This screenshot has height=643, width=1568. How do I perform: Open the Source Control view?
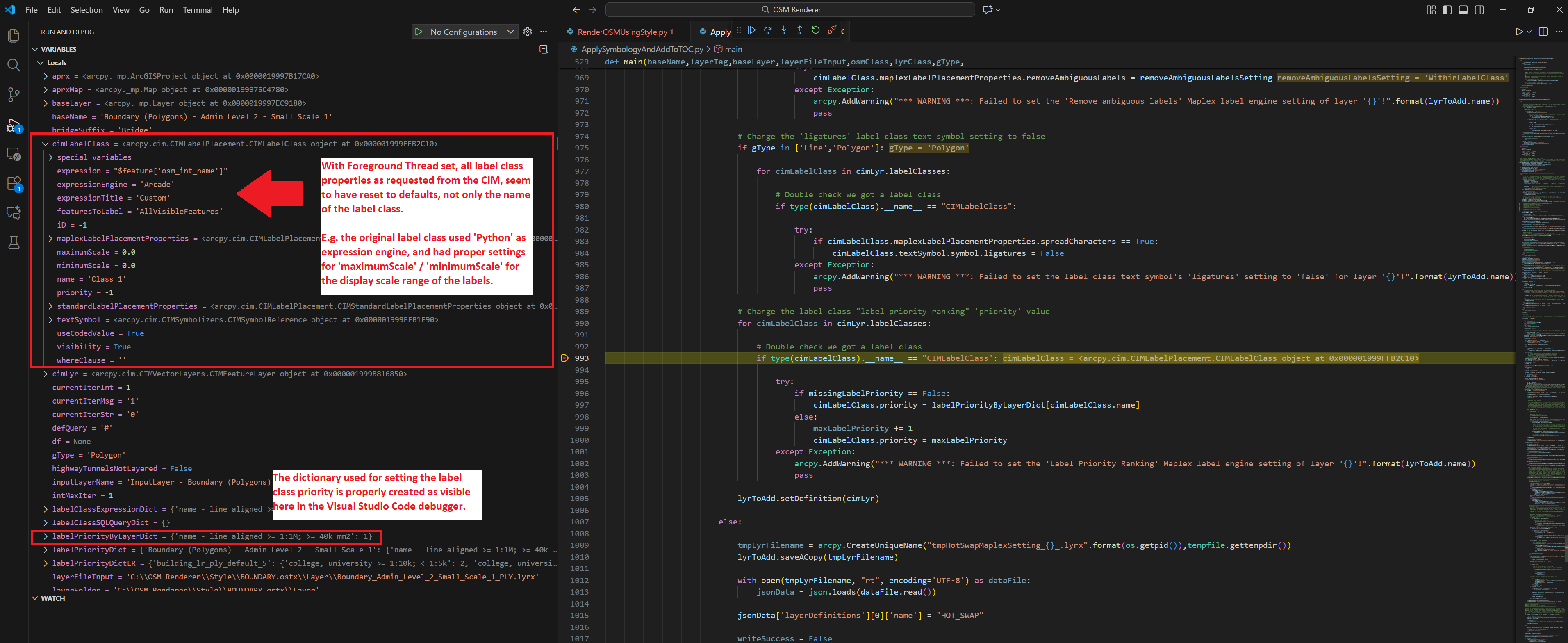[14, 94]
